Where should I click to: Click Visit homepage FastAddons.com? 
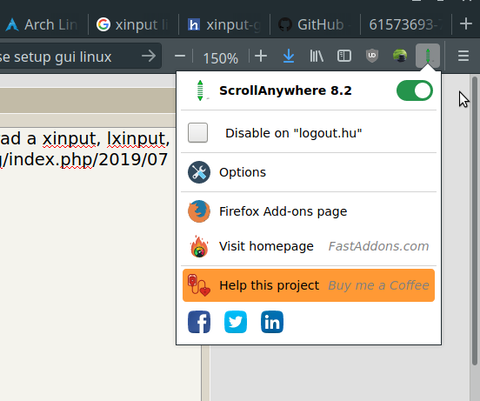(308, 246)
